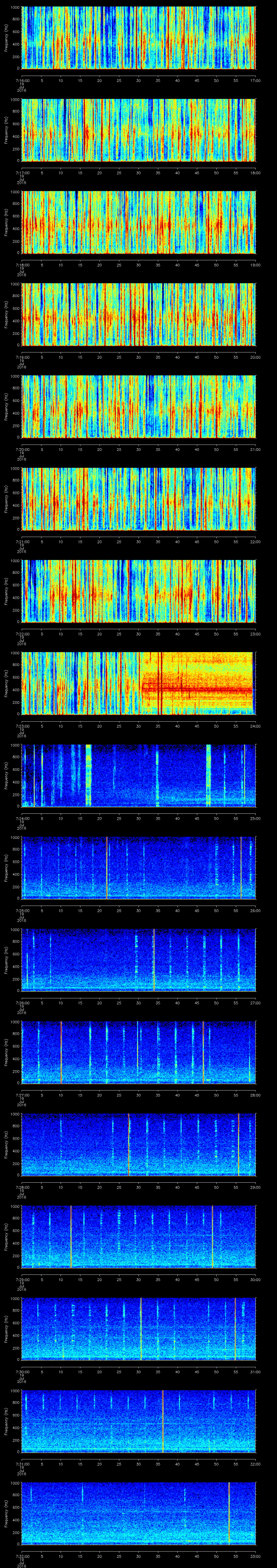Click the "27:00" end time label
This screenshot has width=277, height=1568.
(255, 1003)
